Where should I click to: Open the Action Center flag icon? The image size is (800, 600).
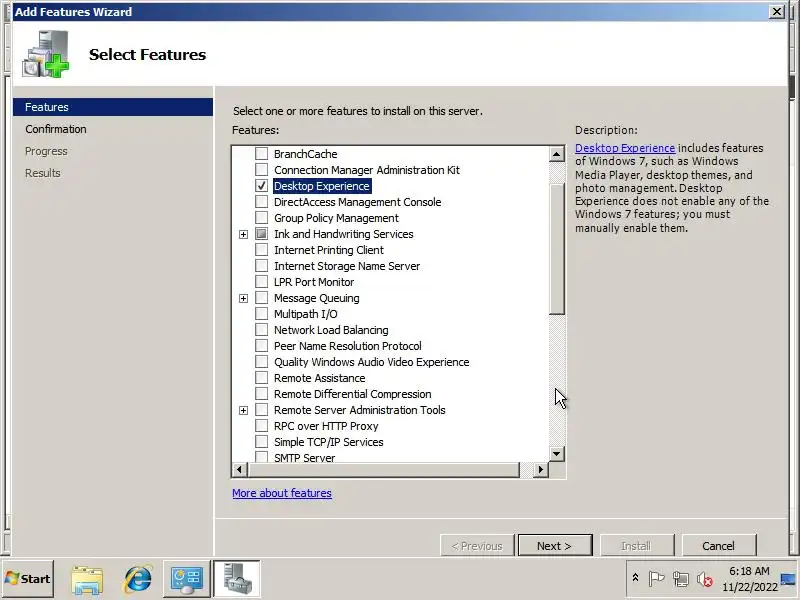click(x=656, y=579)
